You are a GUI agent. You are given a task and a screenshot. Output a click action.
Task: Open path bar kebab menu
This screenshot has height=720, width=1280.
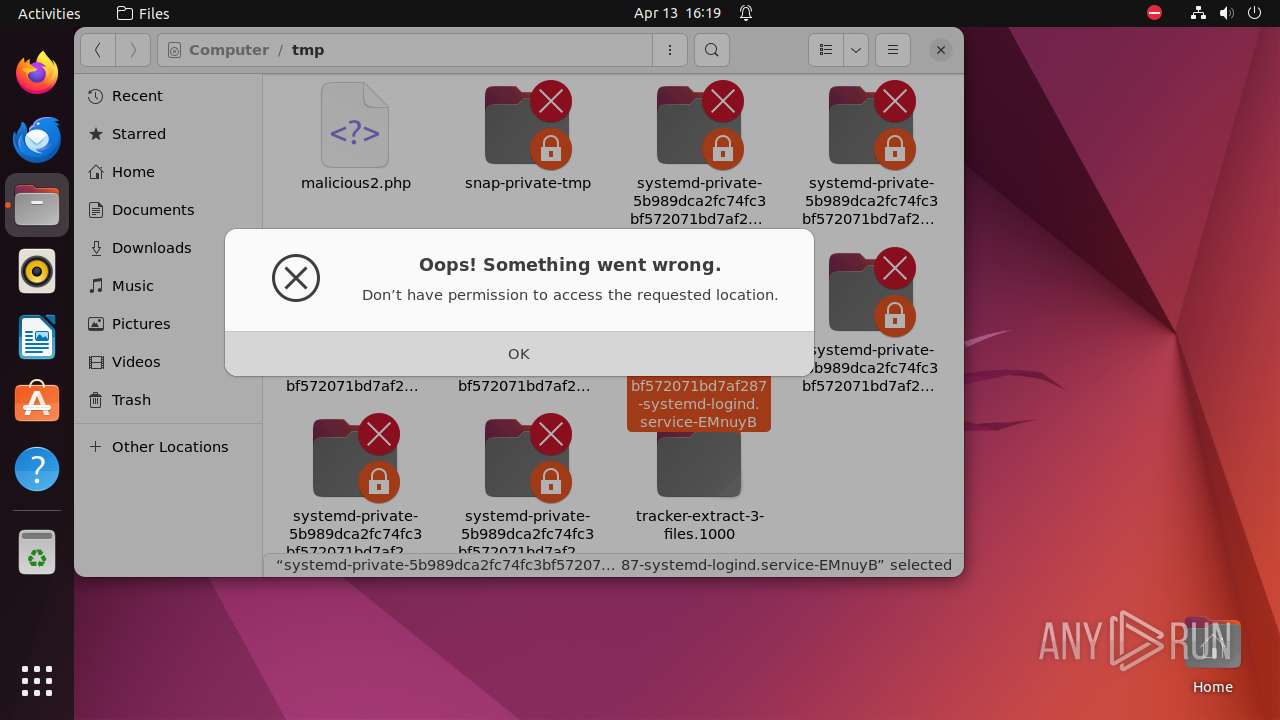pyautogui.click(x=669, y=50)
